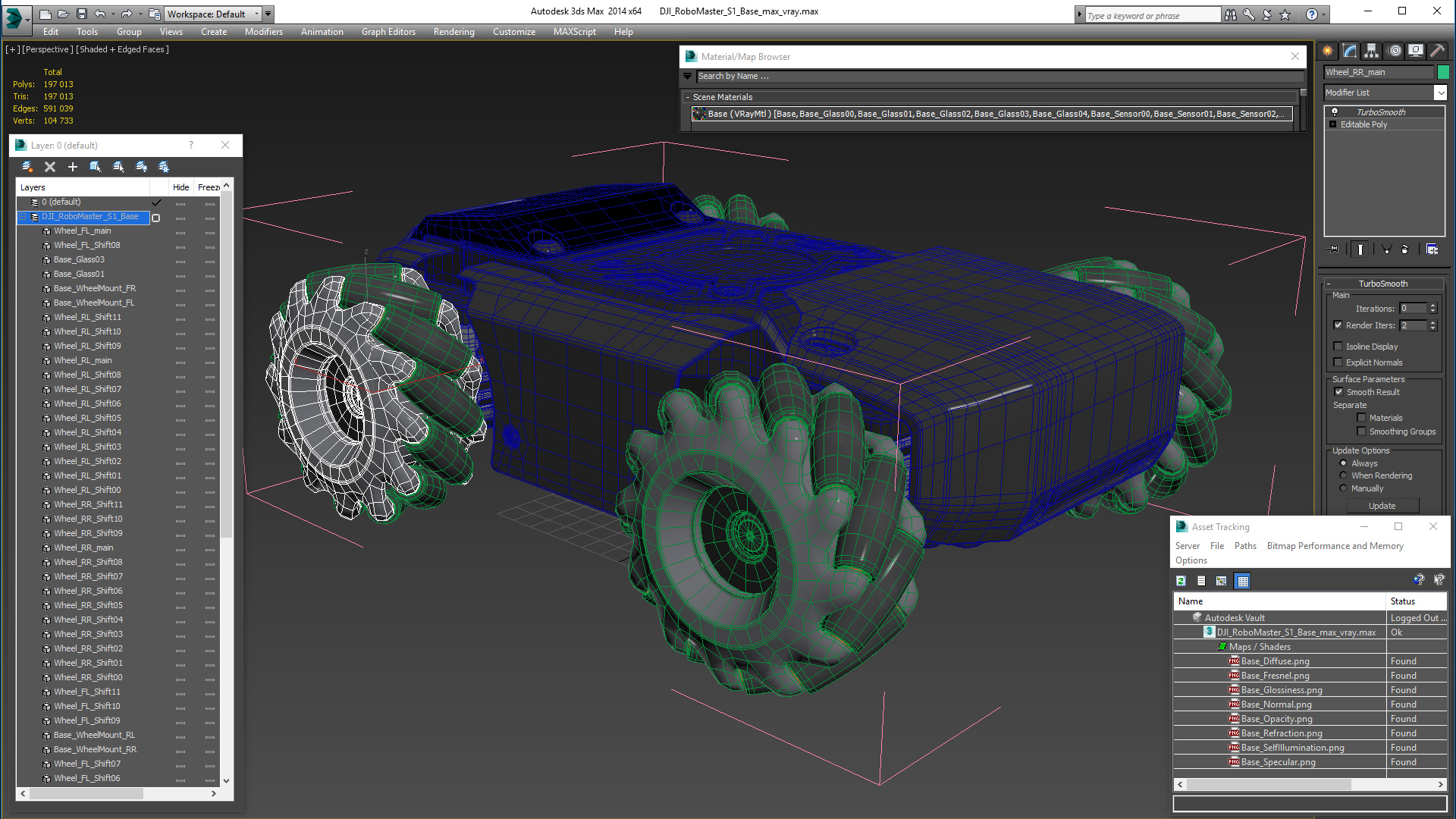1456x819 pixels.
Task: Remove modifier from stack trash icon
Action: point(1405,249)
